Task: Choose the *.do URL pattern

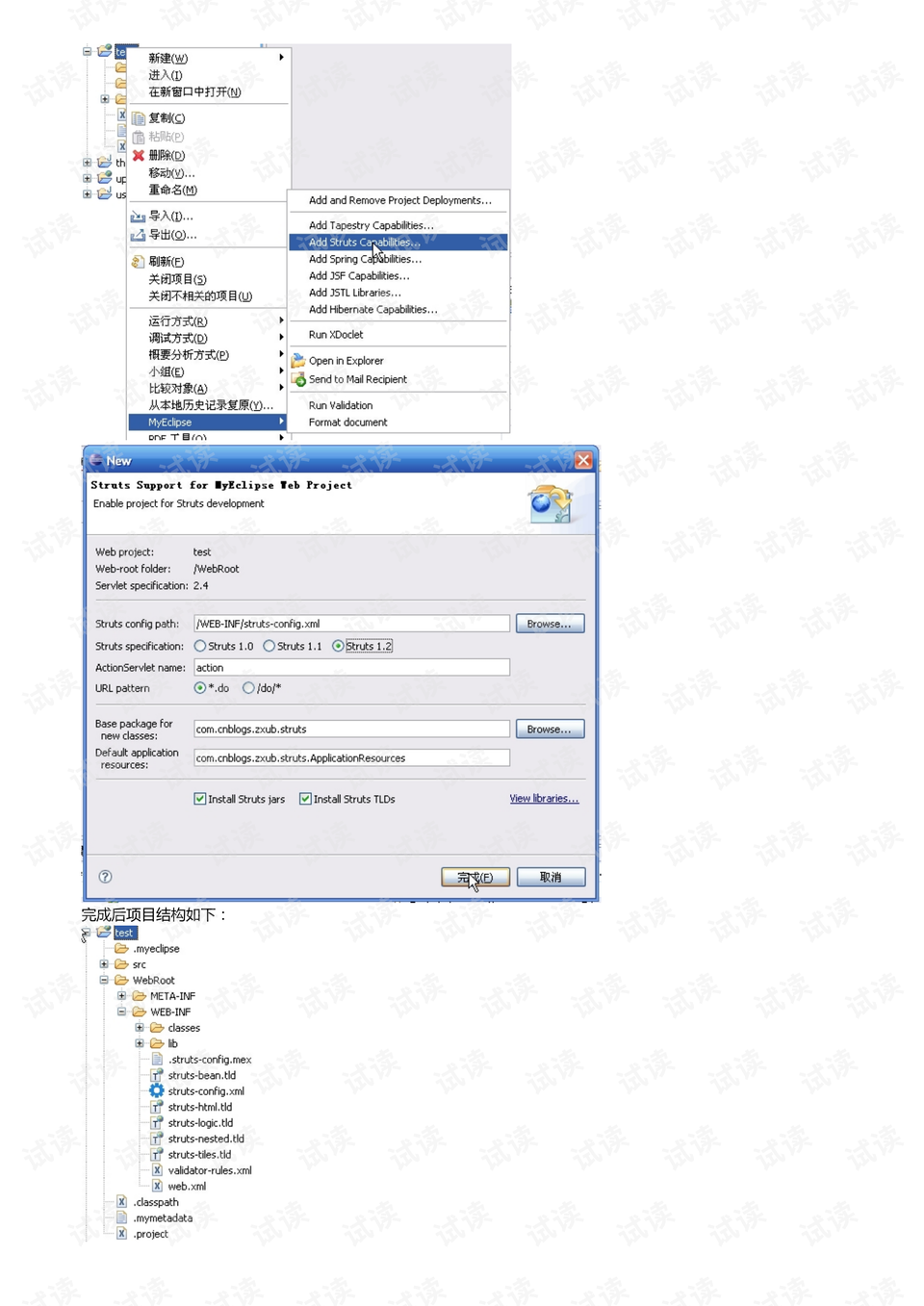Action: [x=200, y=688]
